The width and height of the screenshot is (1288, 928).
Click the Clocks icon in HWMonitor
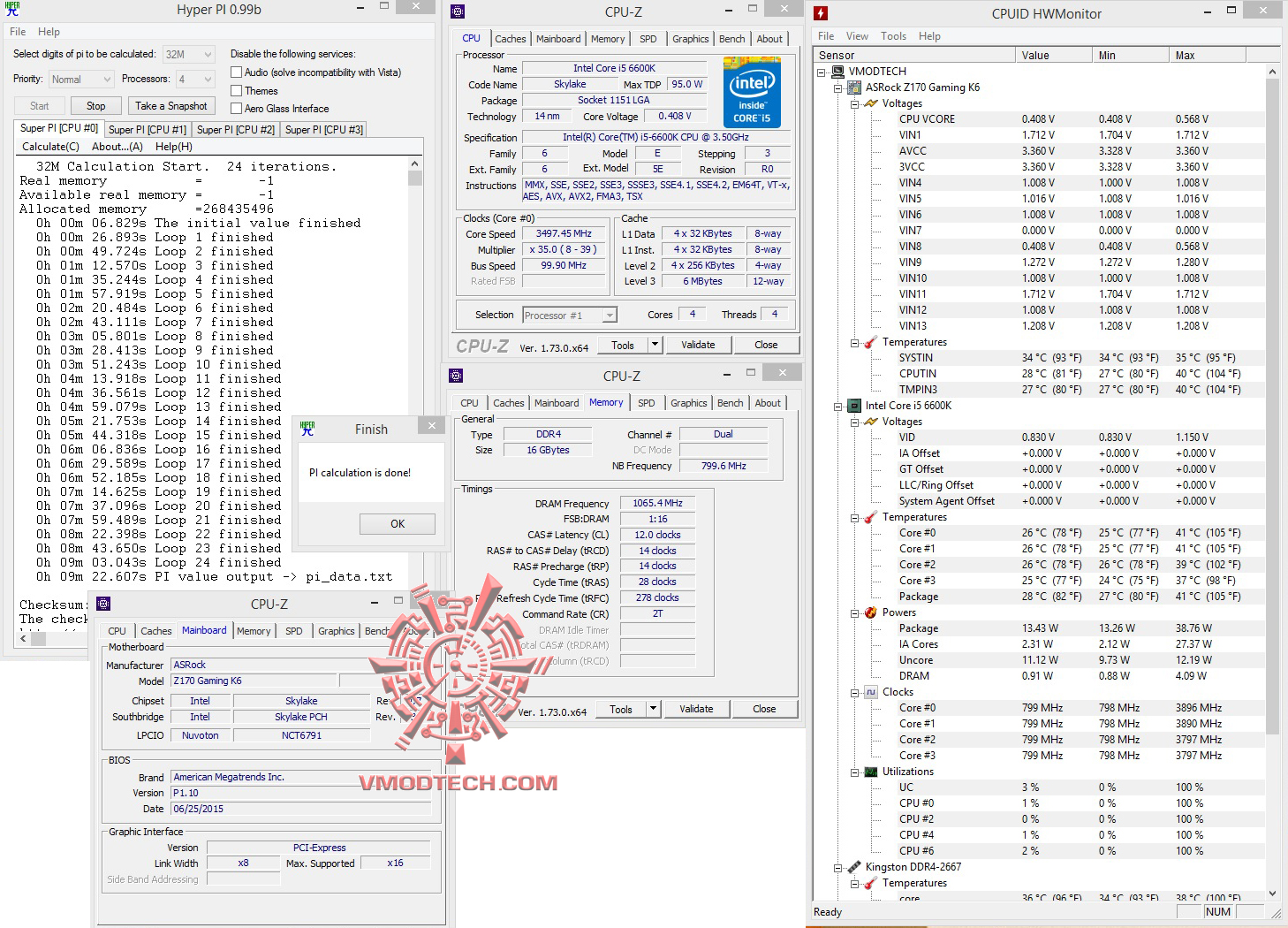point(871,692)
